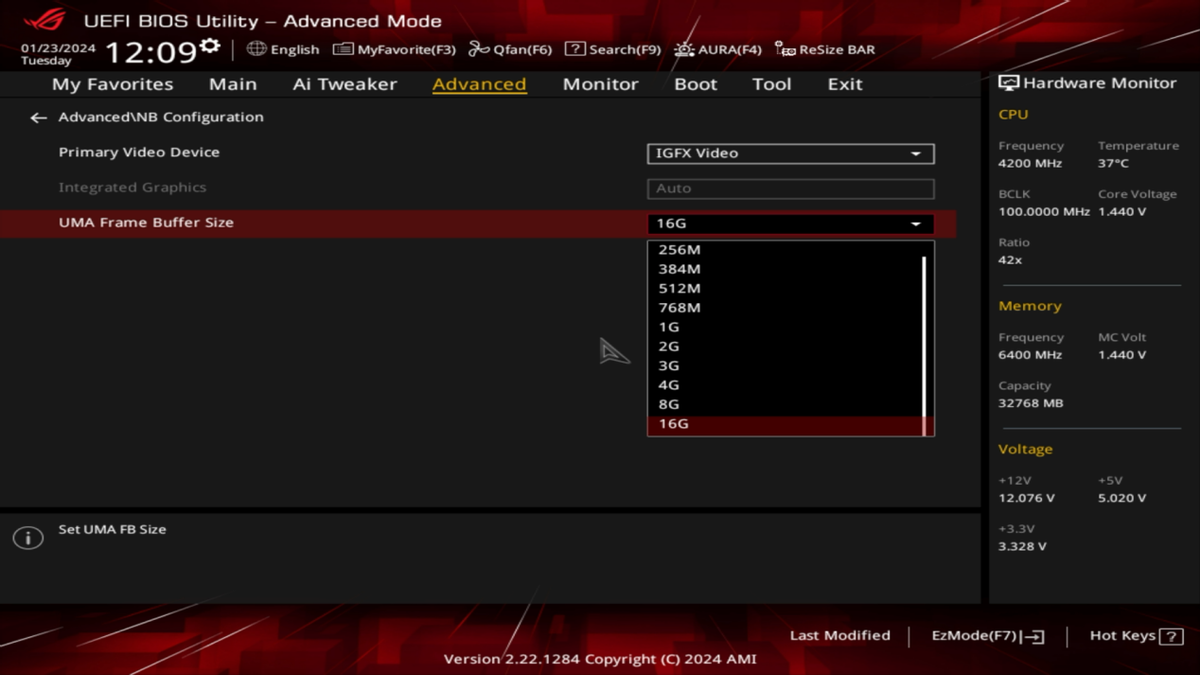
Task: Open the Monitor tab
Action: (x=600, y=84)
